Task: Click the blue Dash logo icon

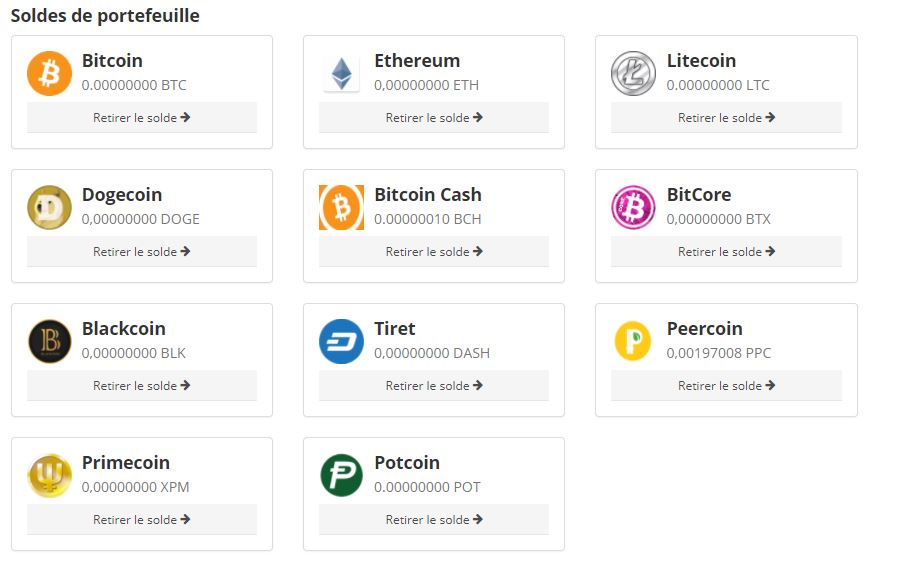Action: point(342,342)
